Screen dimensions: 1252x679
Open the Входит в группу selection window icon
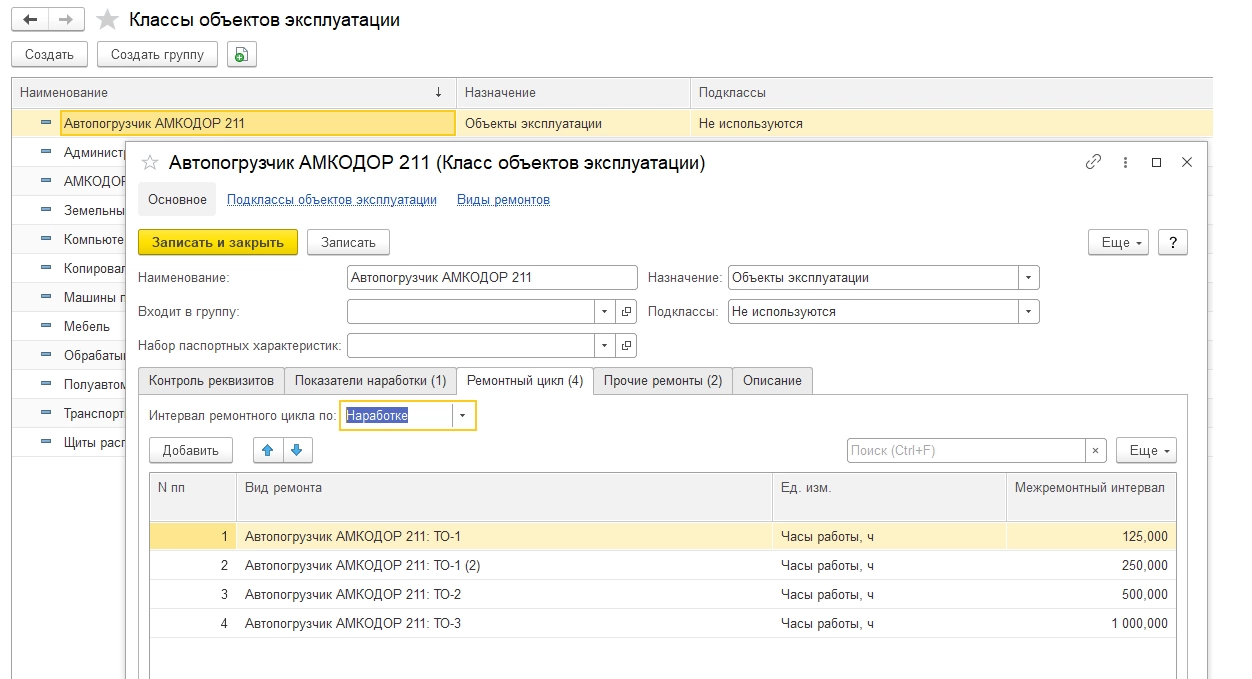point(626,312)
